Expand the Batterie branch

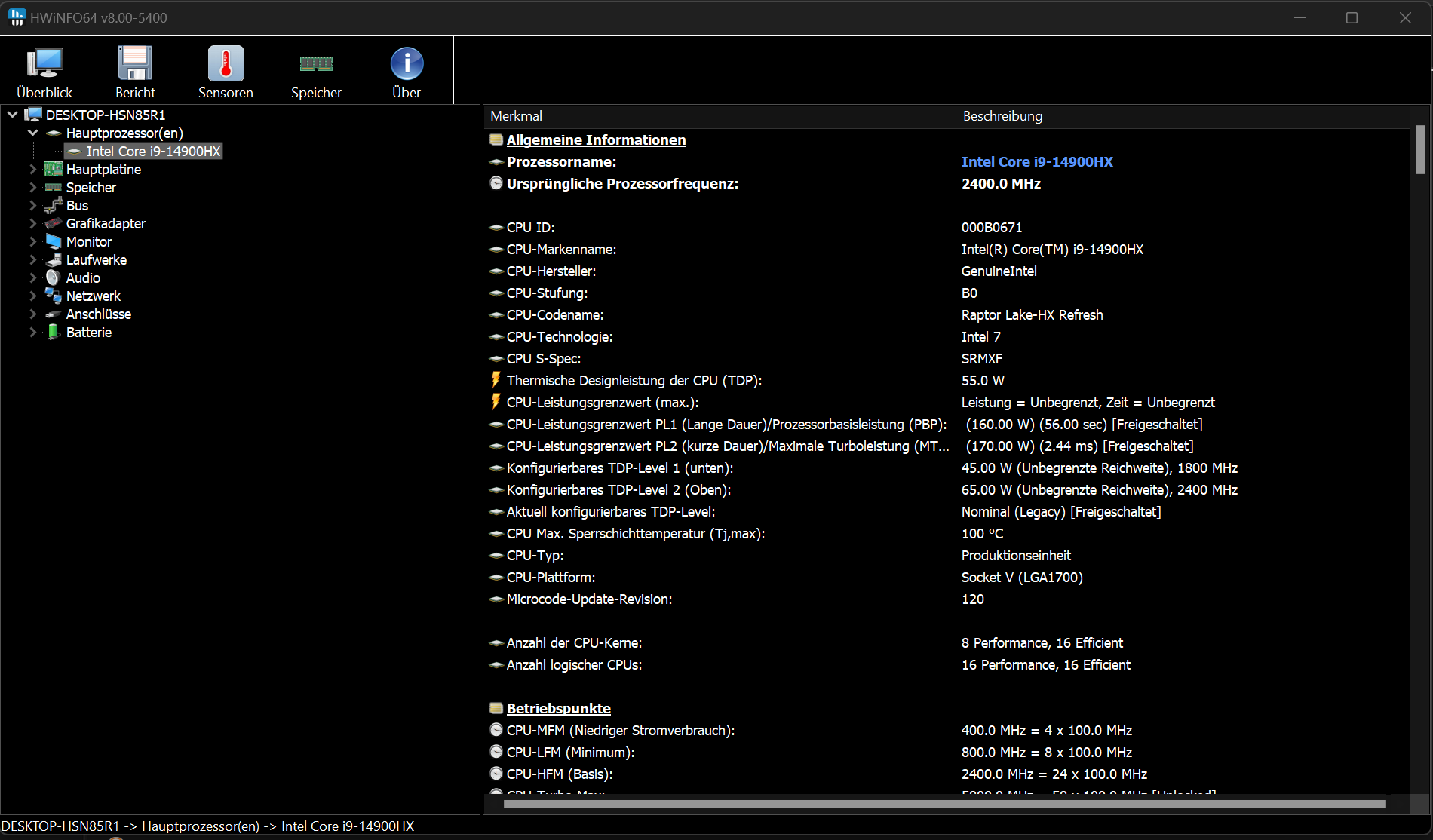pos(32,332)
